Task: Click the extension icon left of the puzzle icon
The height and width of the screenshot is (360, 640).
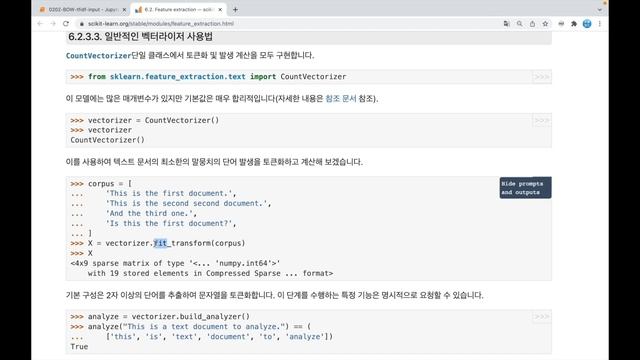Action: (x=561, y=24)
